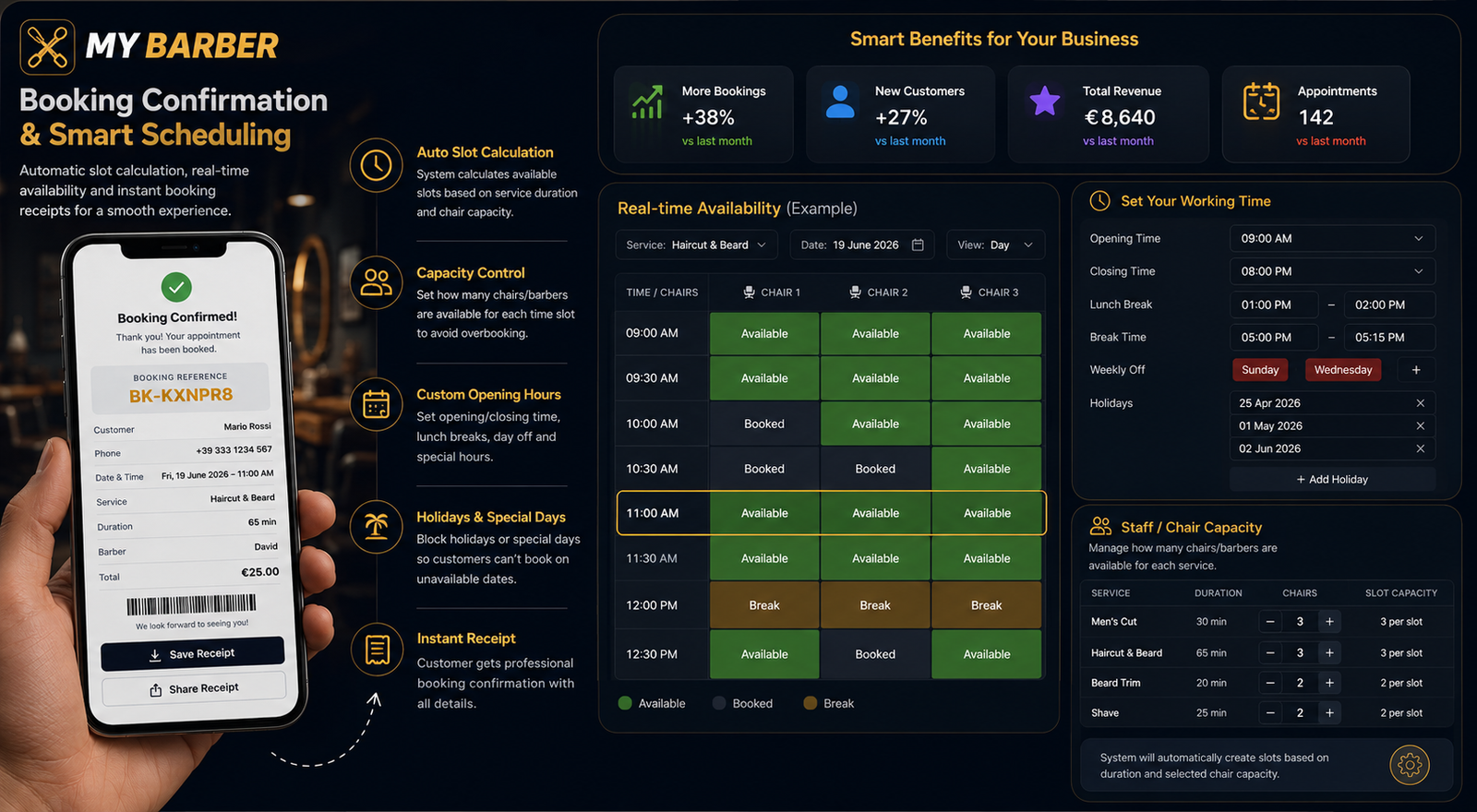Increase chairs for Beard Trim

click(1329, 683)
